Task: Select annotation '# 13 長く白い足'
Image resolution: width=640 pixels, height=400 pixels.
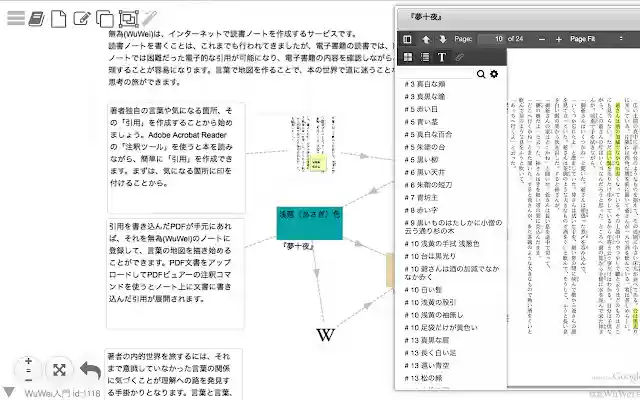Action: [430, 353]
